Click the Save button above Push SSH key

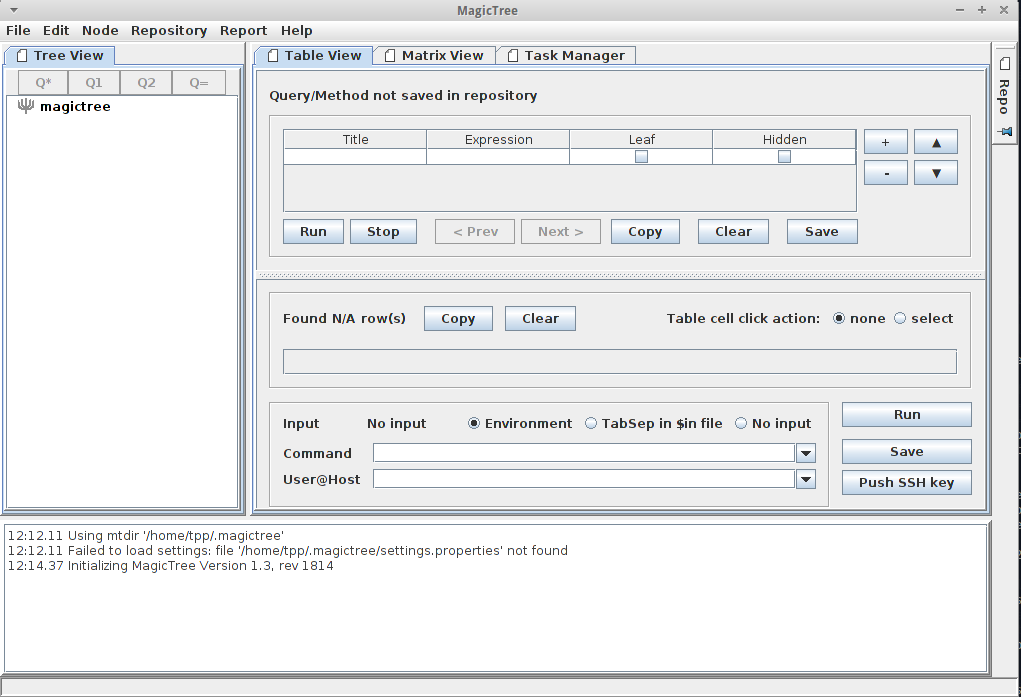click(906, 451)
